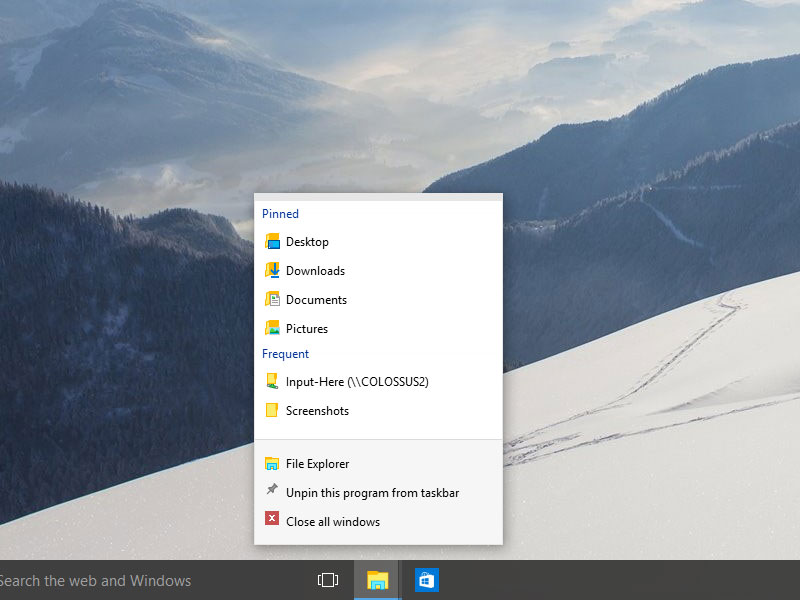The height and width of the screenshot is (600, 800).
Task: Click the Frequent section header
Action: 285,354
